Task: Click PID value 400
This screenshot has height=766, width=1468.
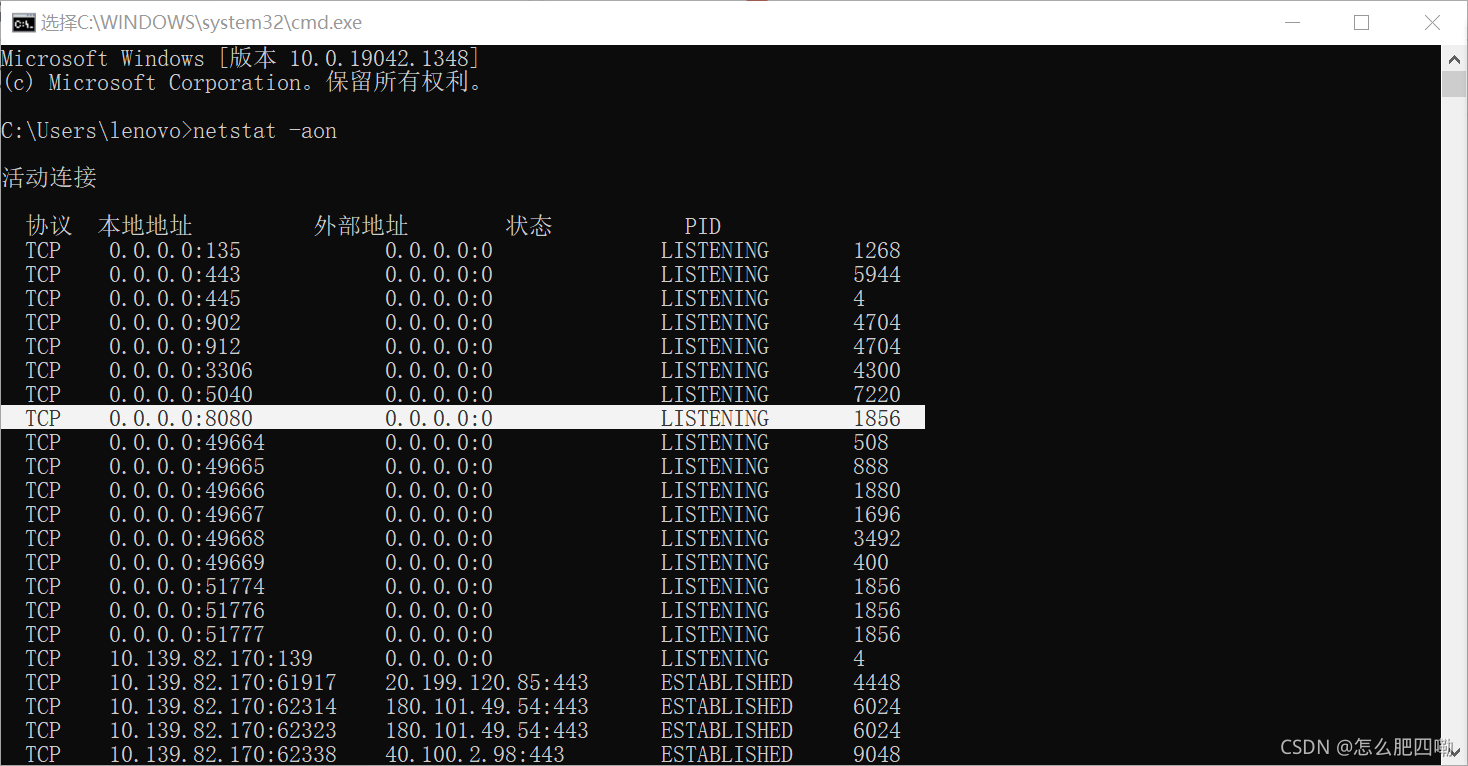Action: pos(871,563)
